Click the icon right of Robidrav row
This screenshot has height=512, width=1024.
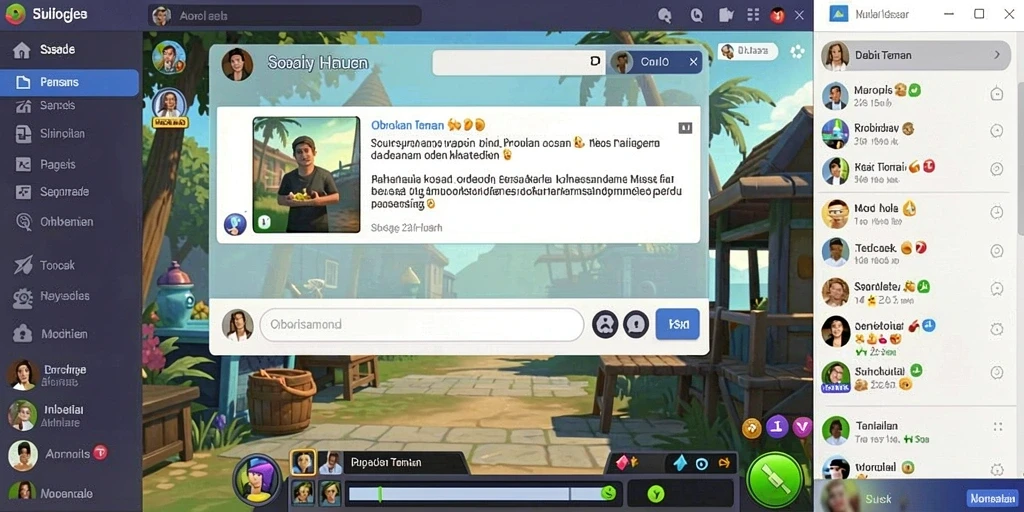[997, 131]
